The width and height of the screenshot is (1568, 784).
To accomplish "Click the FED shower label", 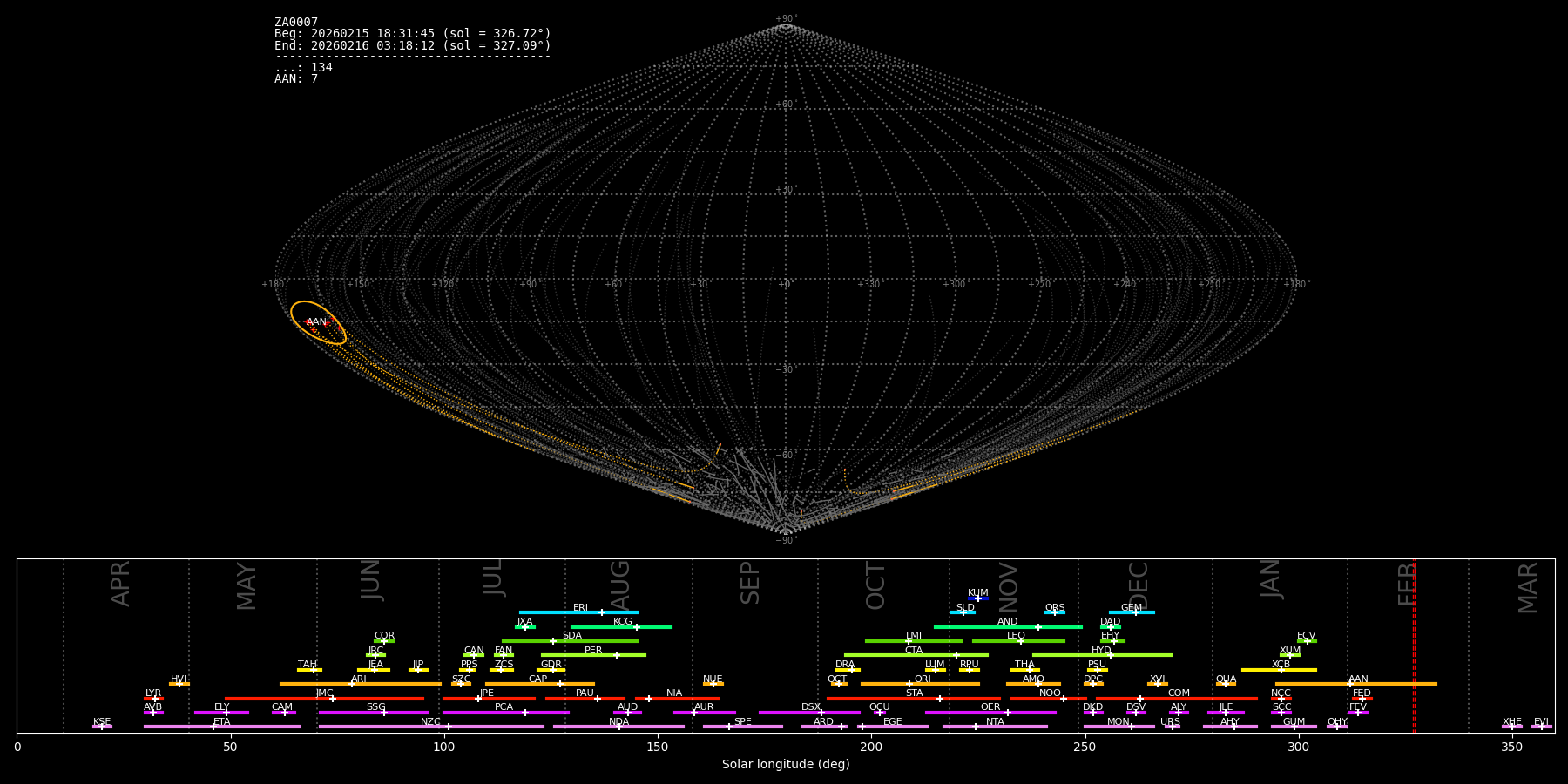I will click(1362, 693).
